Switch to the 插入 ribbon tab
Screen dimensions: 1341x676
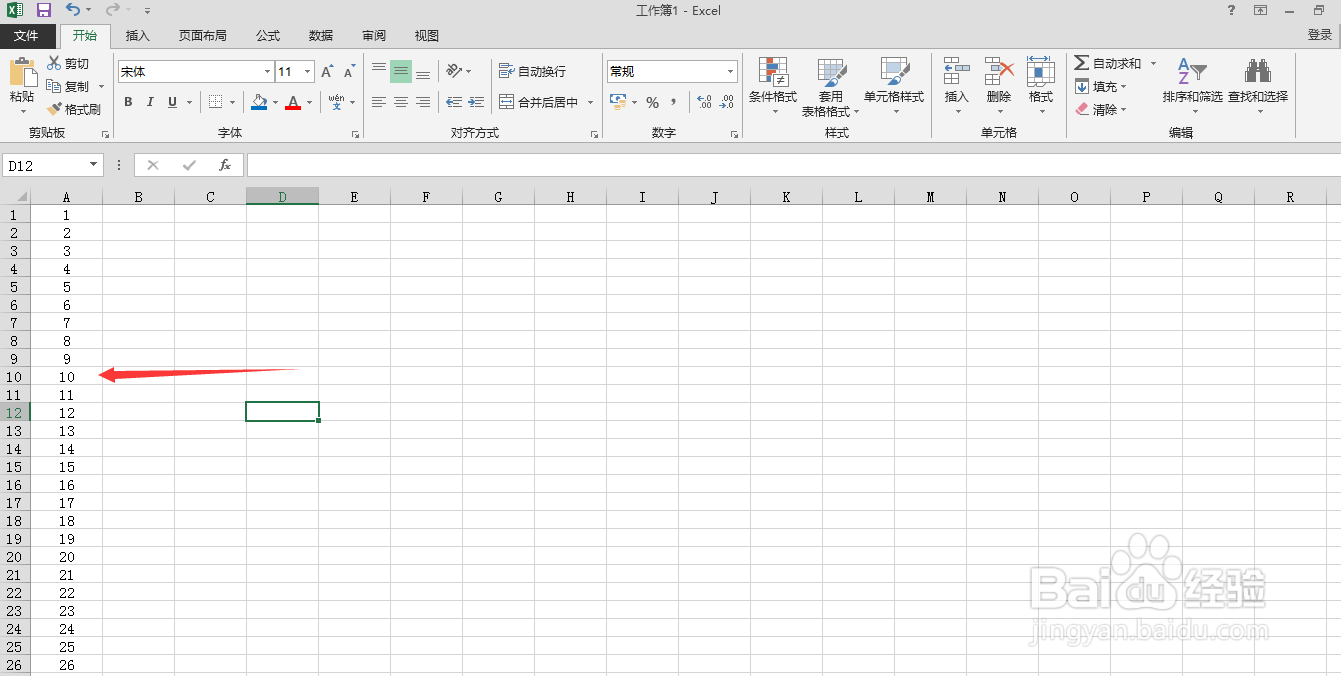point(137,35)
